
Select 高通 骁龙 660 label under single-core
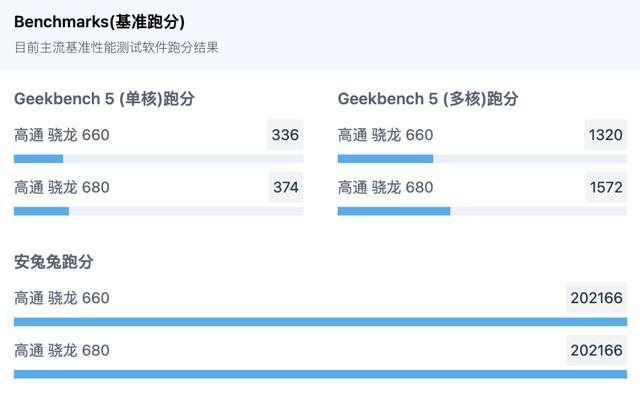(x=62, y=135)
